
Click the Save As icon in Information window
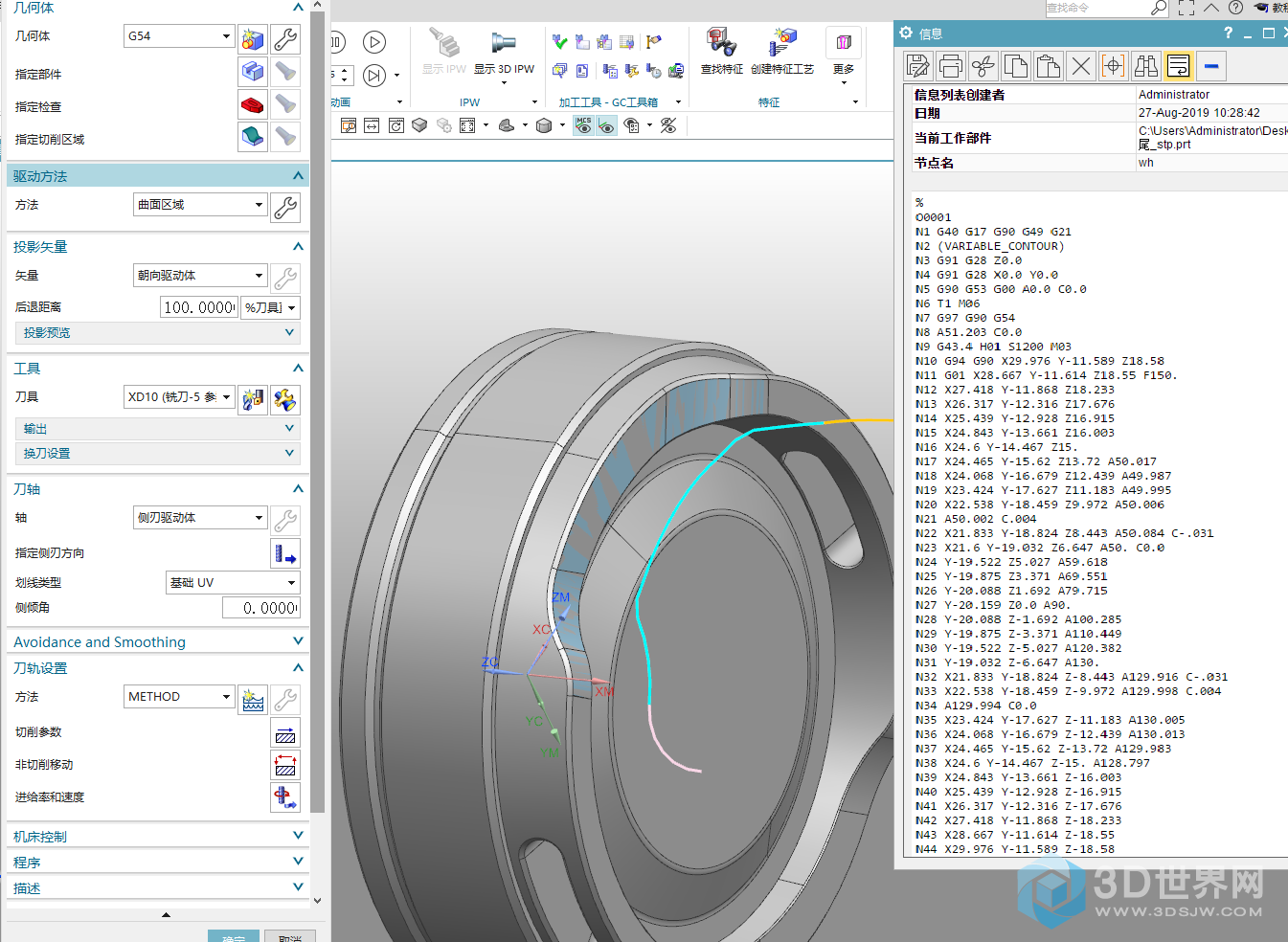917,66
